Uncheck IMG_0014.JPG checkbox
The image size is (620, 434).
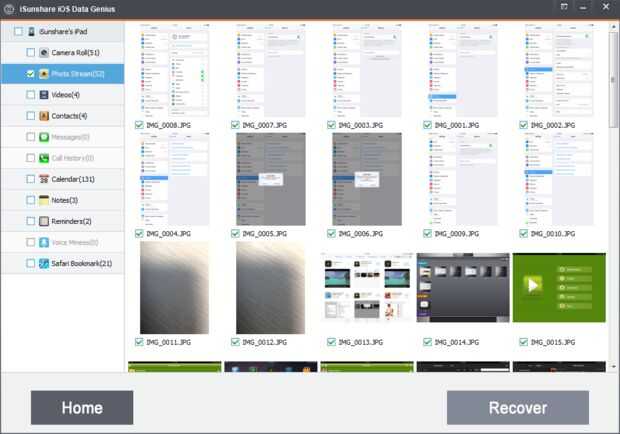click(427, 342)
